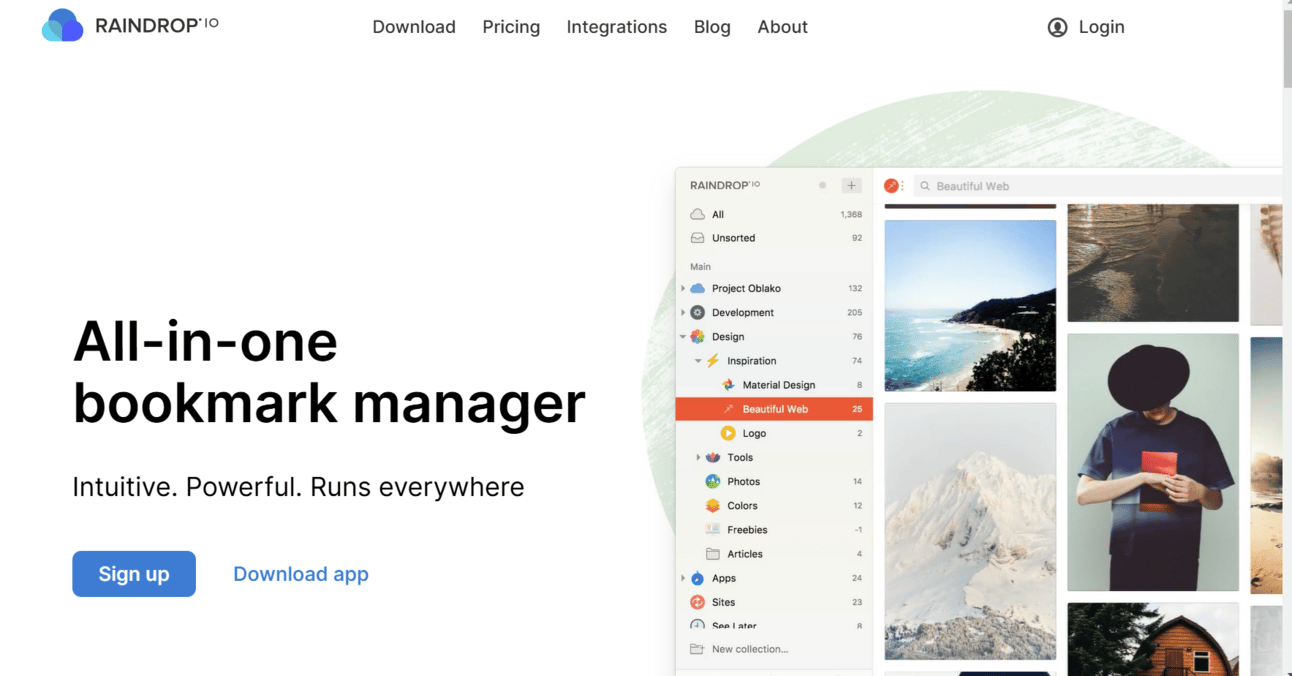
Task: Open the coastal beach photo thumbnail
Action: pos(970,306)
